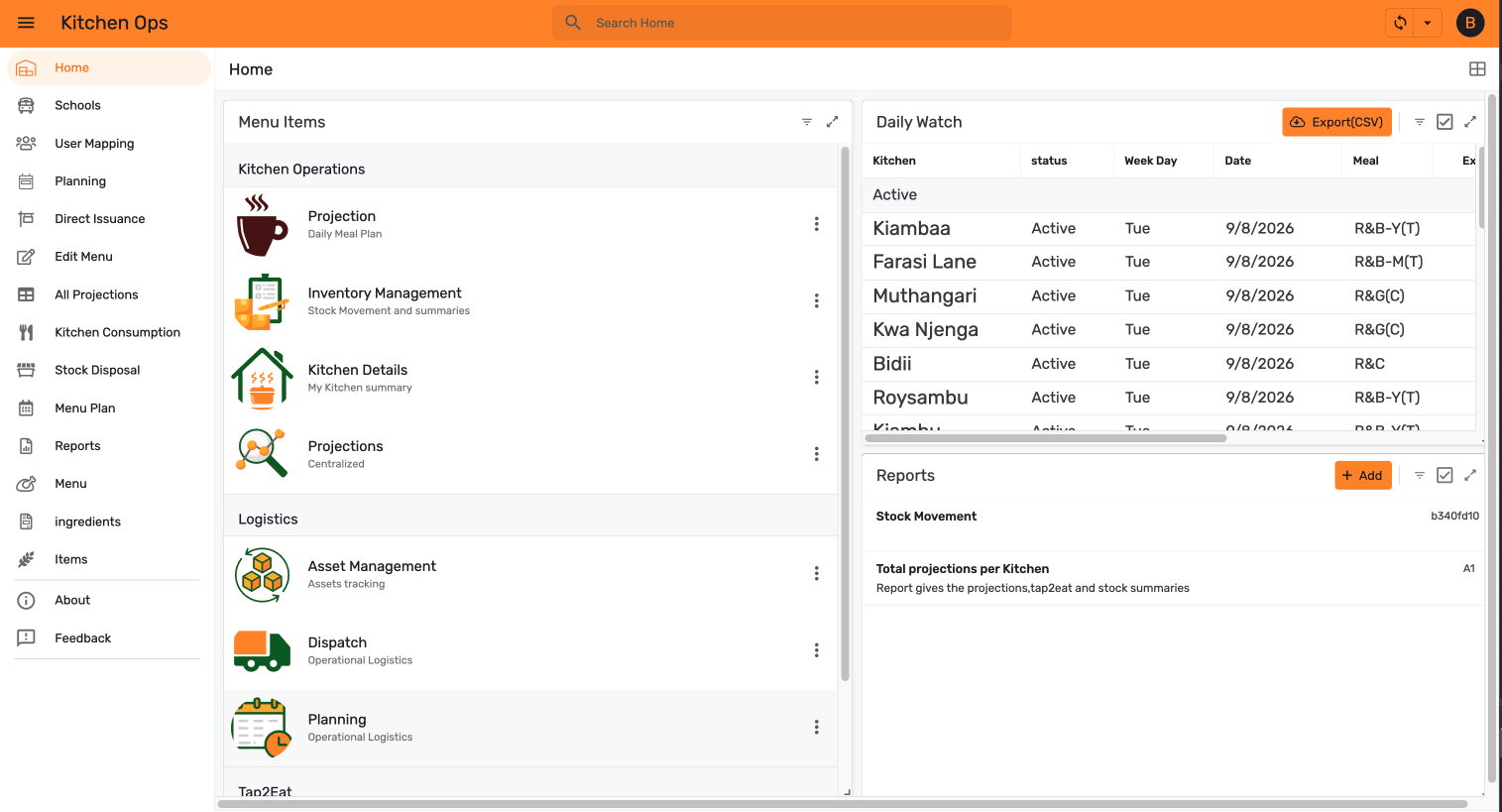Expand Menu Items panel to fullscreen
1502x812 pixels.
coord(832,122)
